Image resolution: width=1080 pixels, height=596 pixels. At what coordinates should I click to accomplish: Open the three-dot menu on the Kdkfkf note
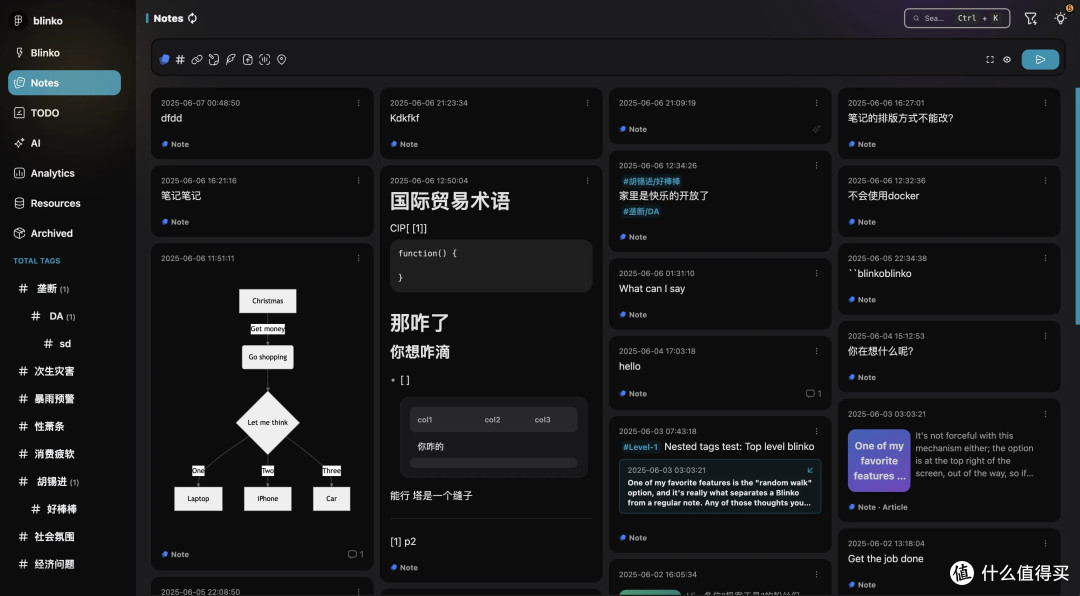coord(587,103)
